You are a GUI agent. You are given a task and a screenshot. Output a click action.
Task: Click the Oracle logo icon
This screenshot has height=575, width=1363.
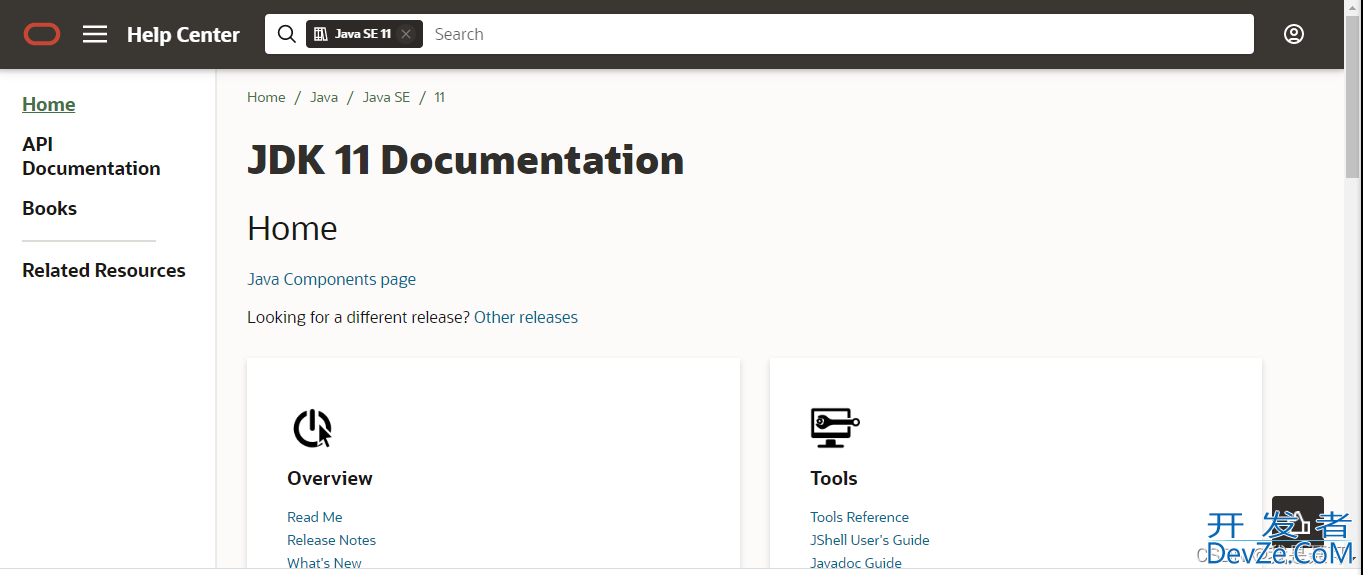42,34
